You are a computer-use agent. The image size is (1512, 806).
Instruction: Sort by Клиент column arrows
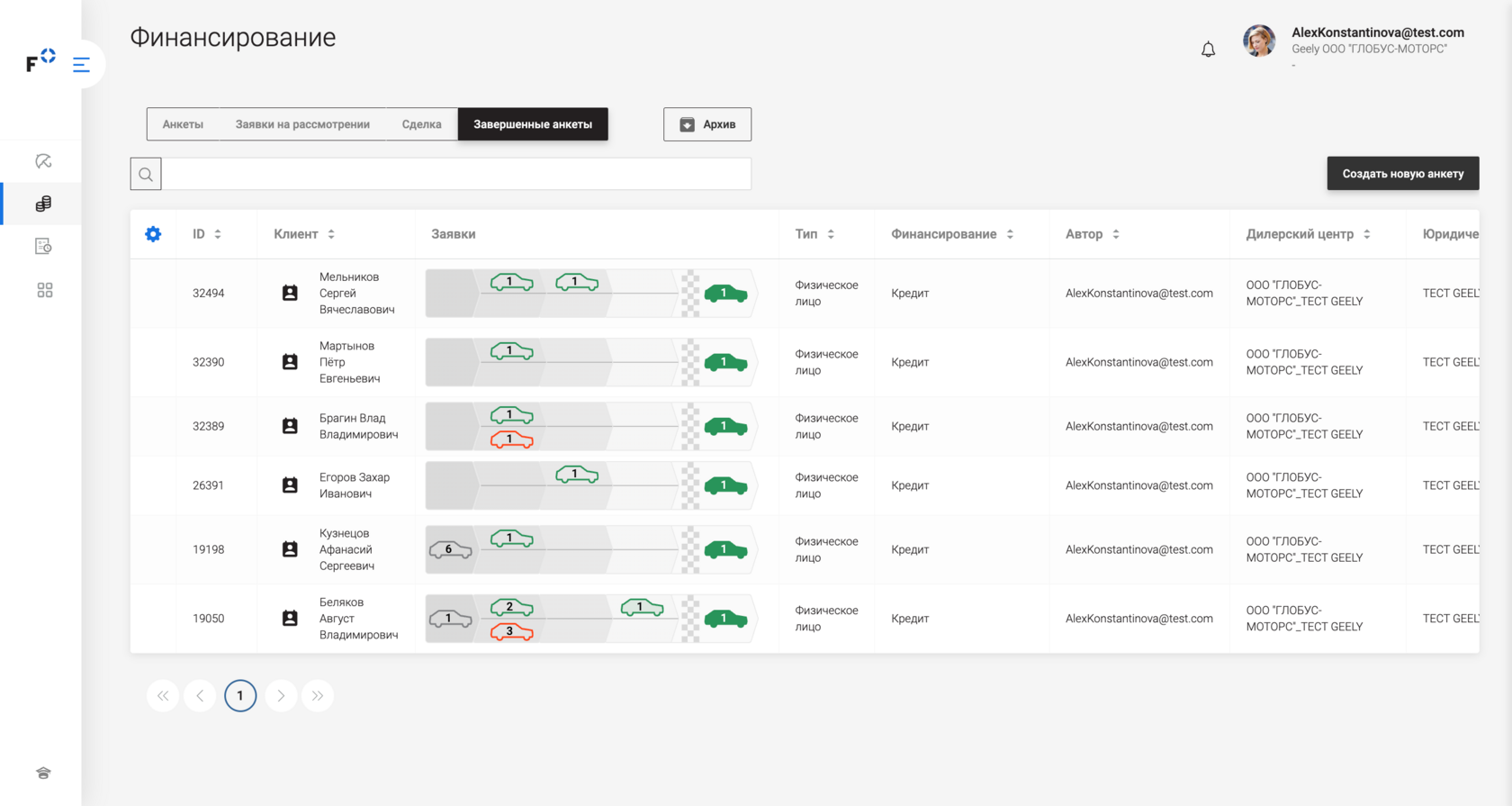coord(331,234)
